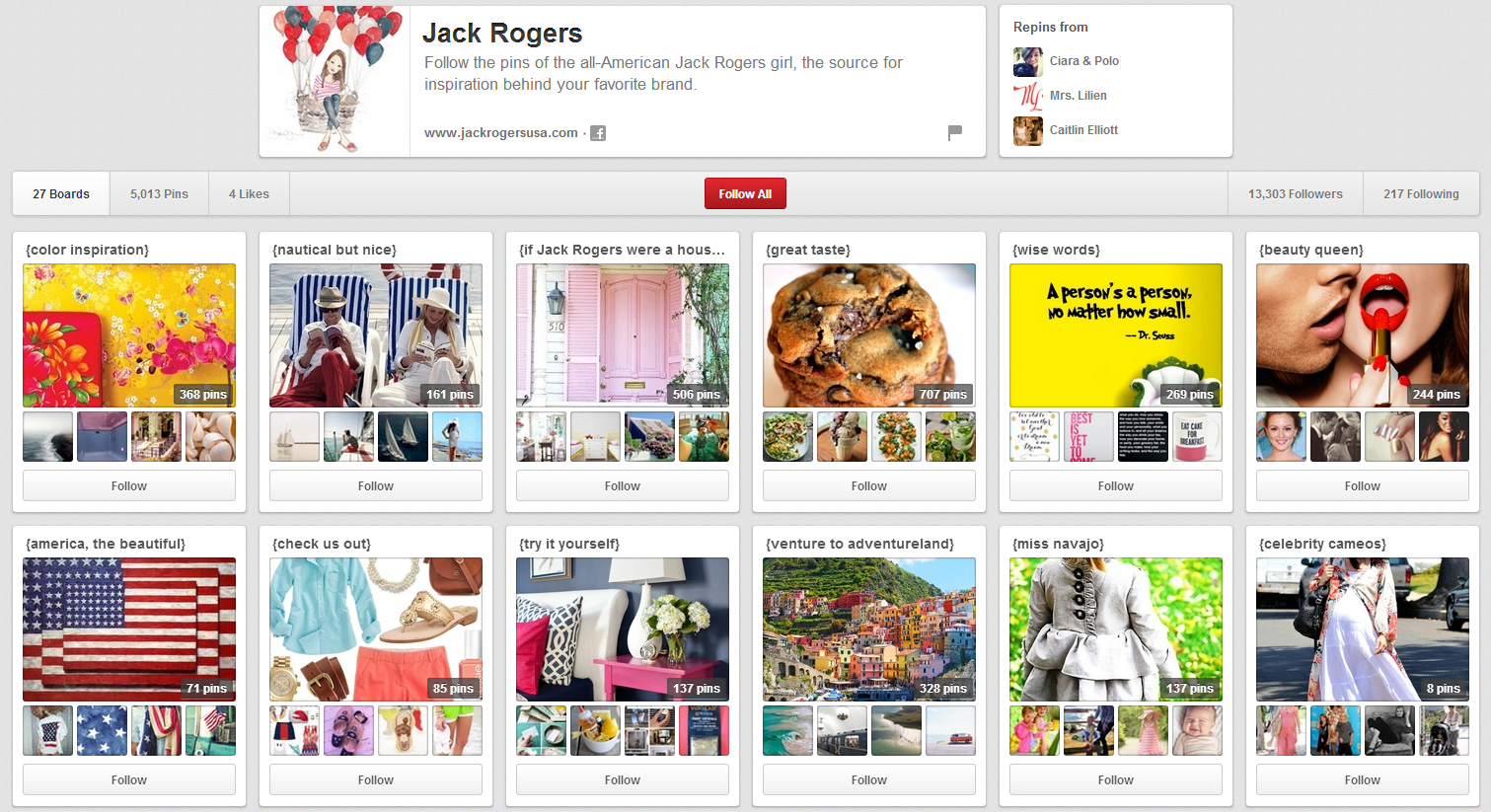Click the Dr. Seuss quote cover image

pyautogui.click(x=1116, y=335)
